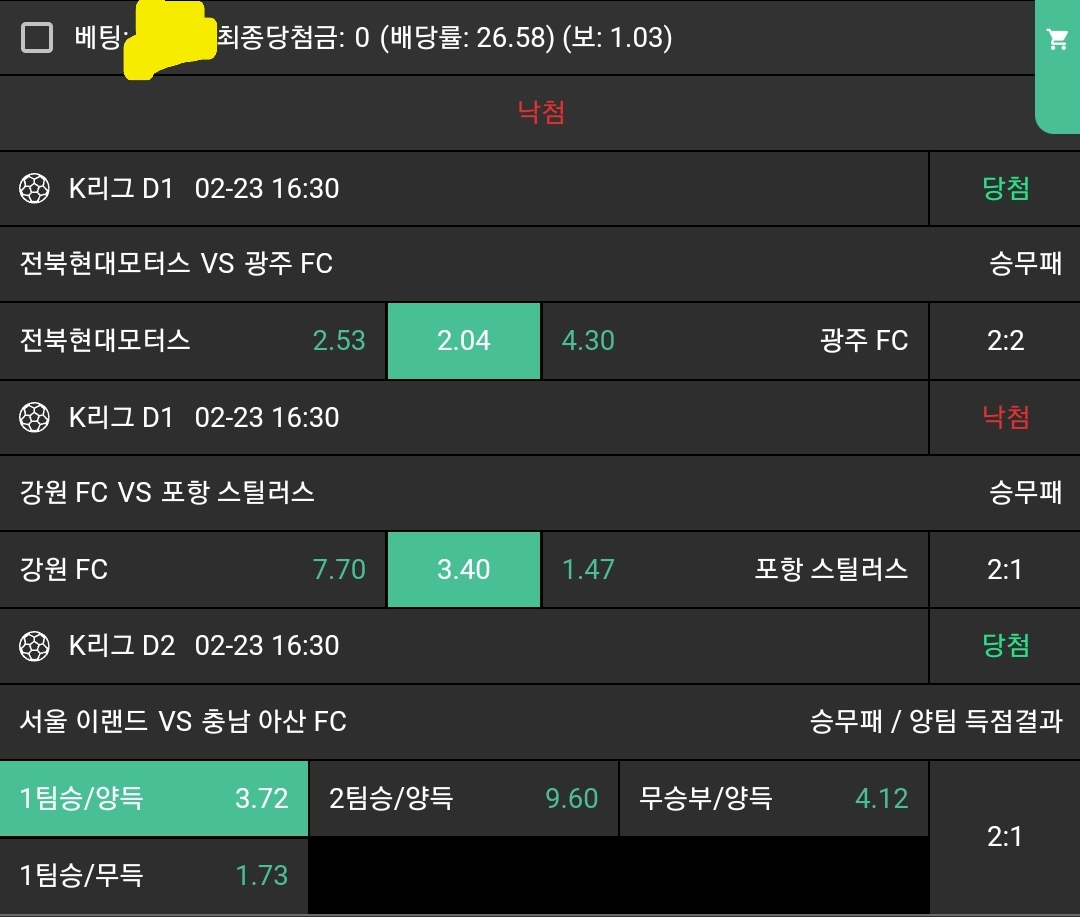
Task: Choose 광주 FC win at 4.30
Action: tap(735, 341)
